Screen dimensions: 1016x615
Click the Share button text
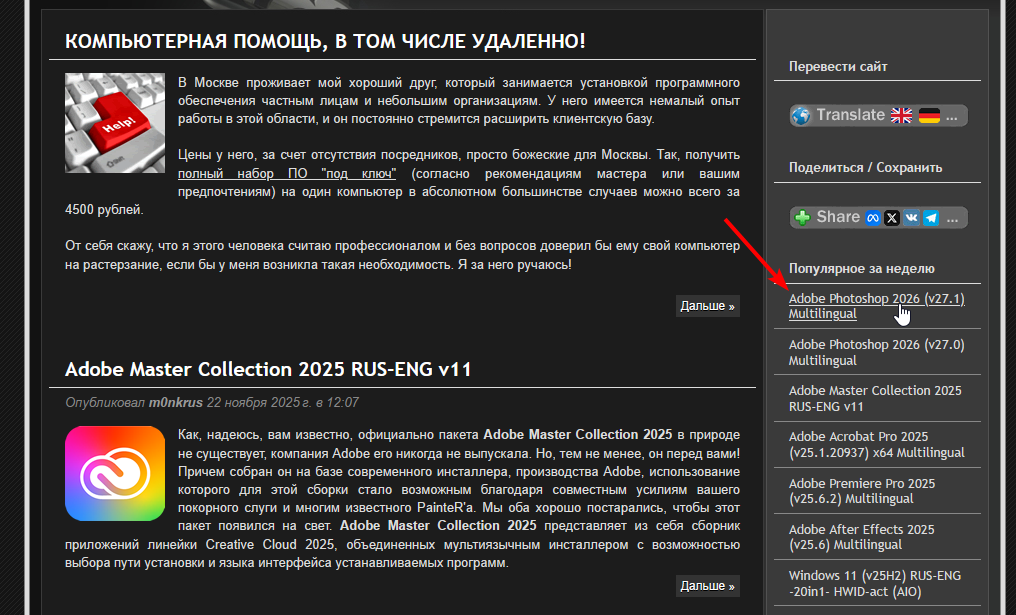click(838, 216)
